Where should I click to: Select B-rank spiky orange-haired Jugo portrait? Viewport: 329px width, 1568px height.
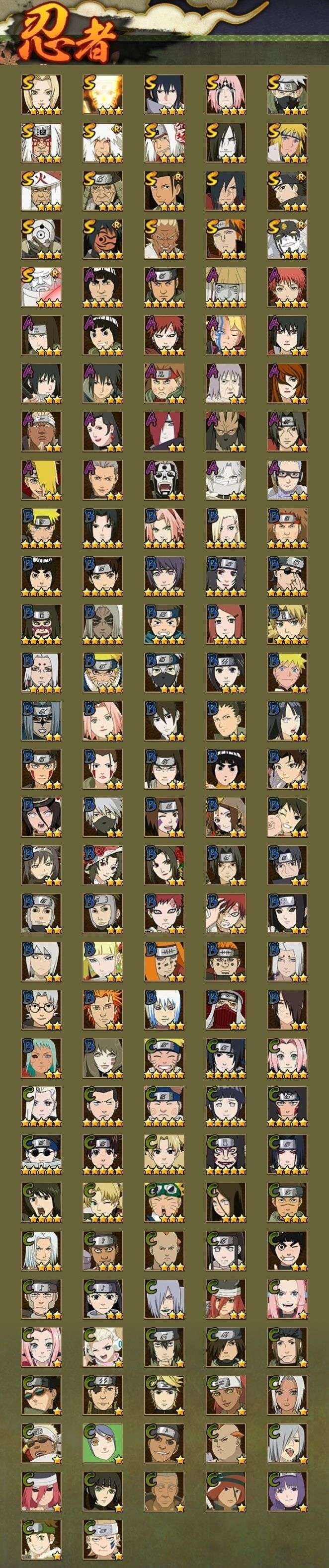102,1009
